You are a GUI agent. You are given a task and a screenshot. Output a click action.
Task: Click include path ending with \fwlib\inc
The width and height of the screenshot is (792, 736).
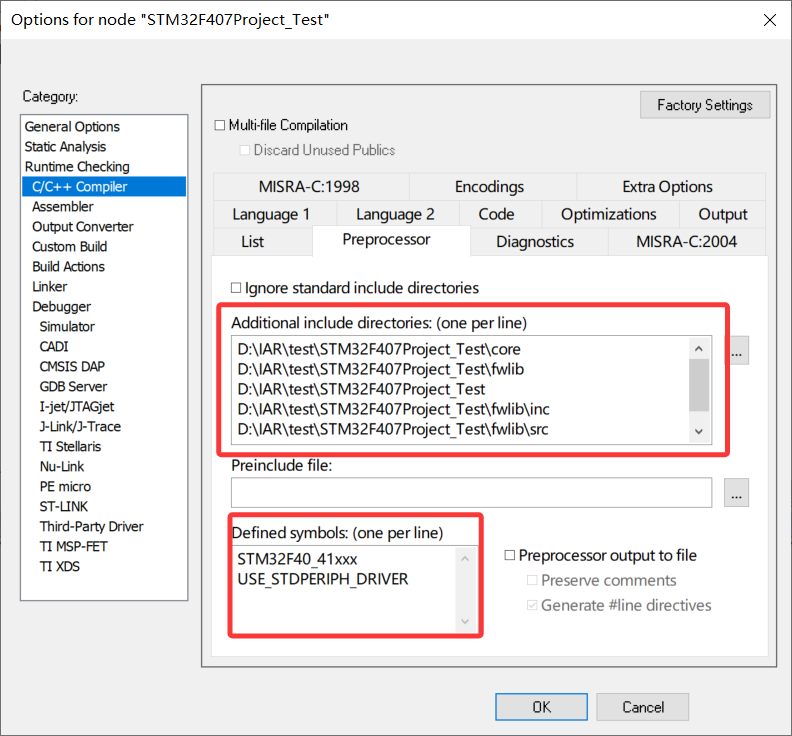[x=393, y=409]
